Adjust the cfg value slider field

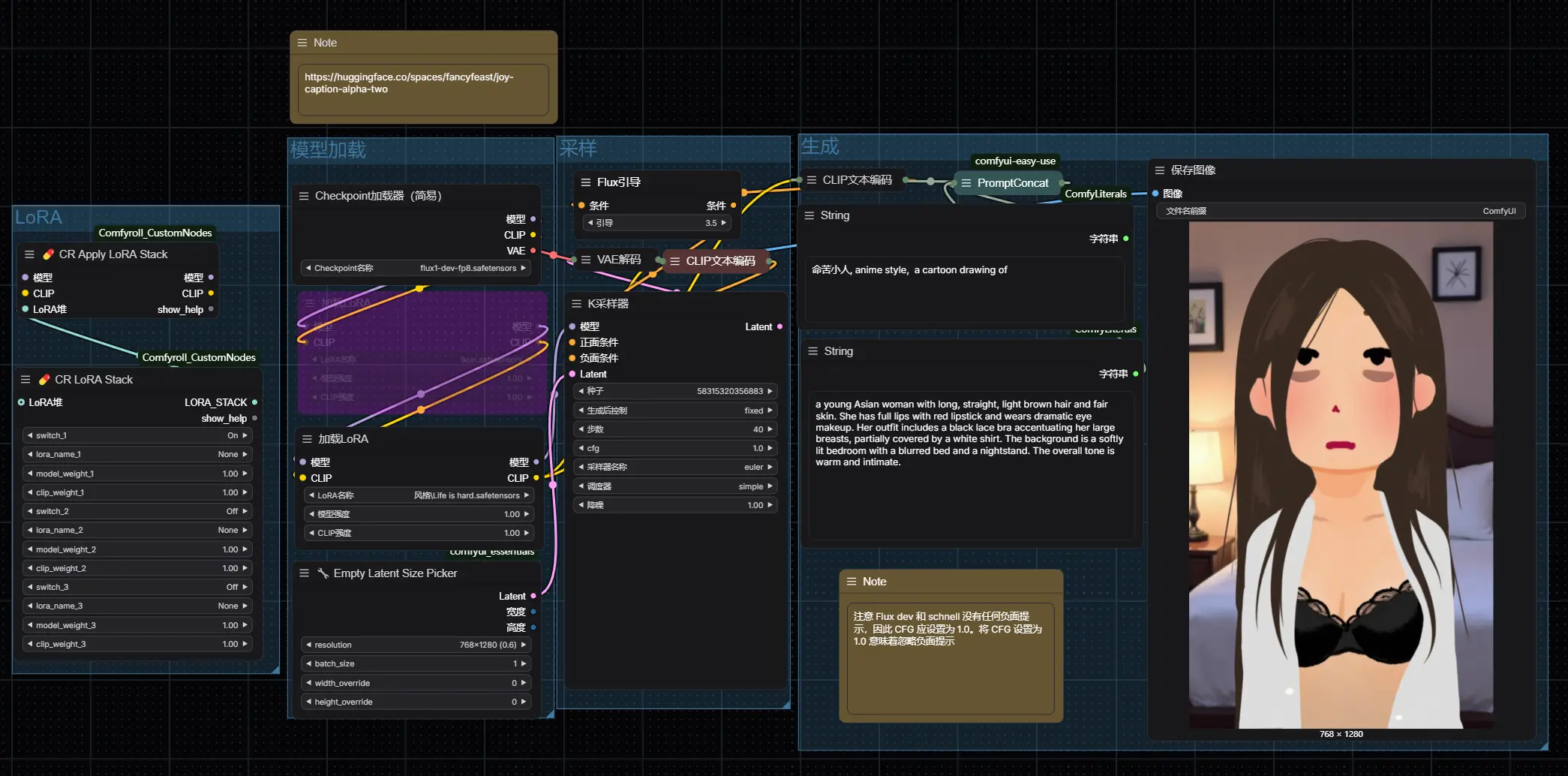(674, 448)
